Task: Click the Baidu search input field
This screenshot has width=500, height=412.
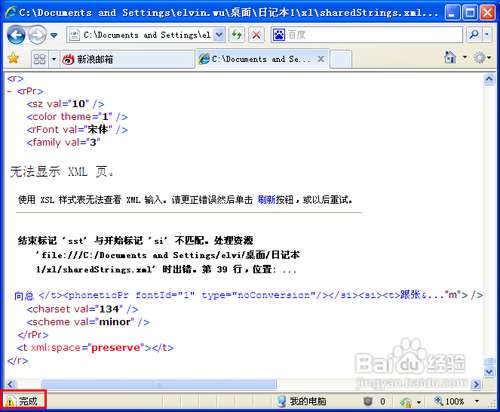Action: [367, 34]
